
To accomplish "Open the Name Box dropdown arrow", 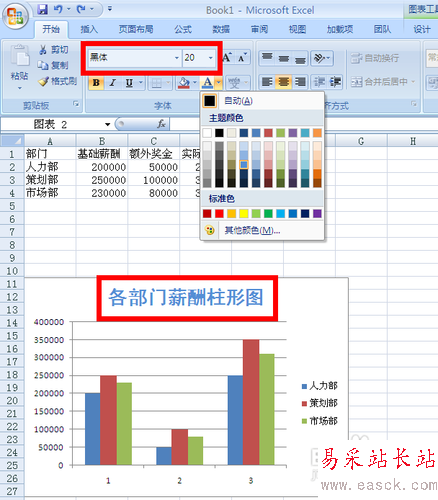I will point(108,124).
